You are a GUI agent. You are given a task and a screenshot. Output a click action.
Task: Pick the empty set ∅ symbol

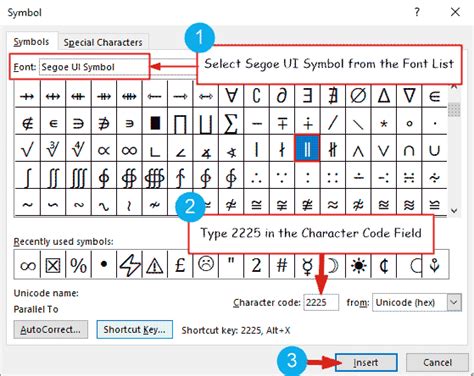pos(358,96)
